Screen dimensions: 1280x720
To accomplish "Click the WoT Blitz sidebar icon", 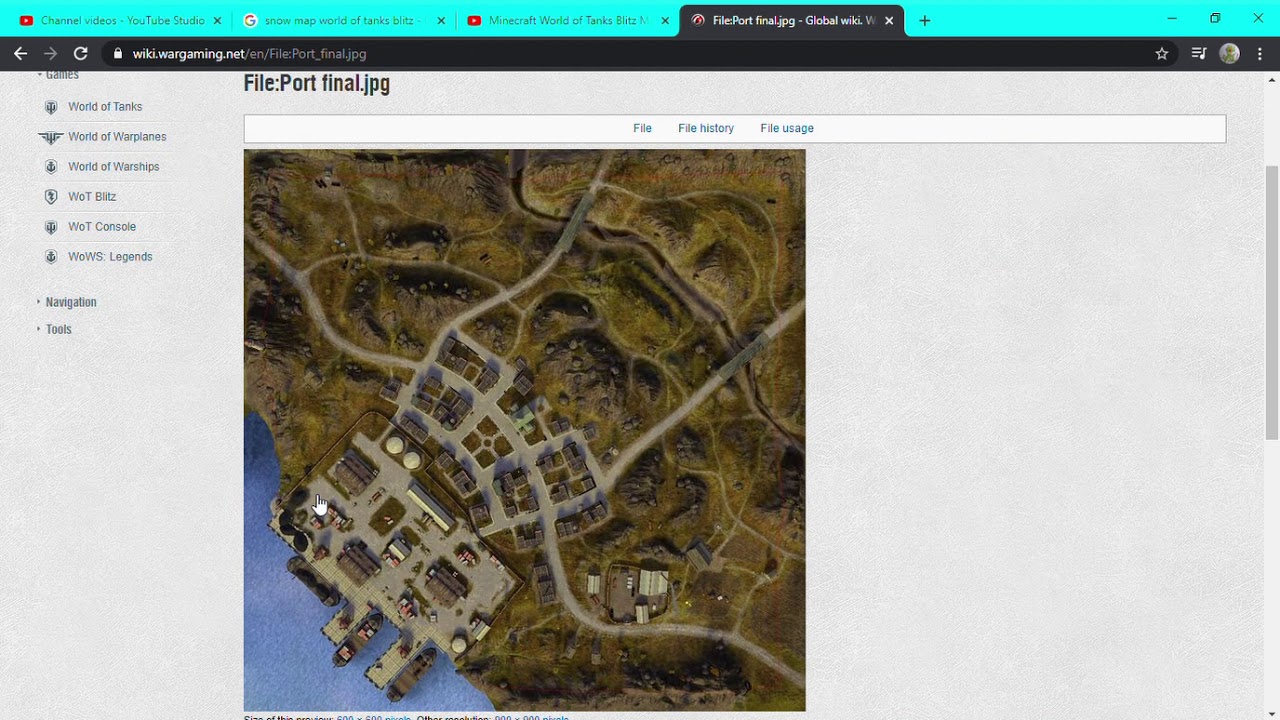I will (x=51, y=197).
